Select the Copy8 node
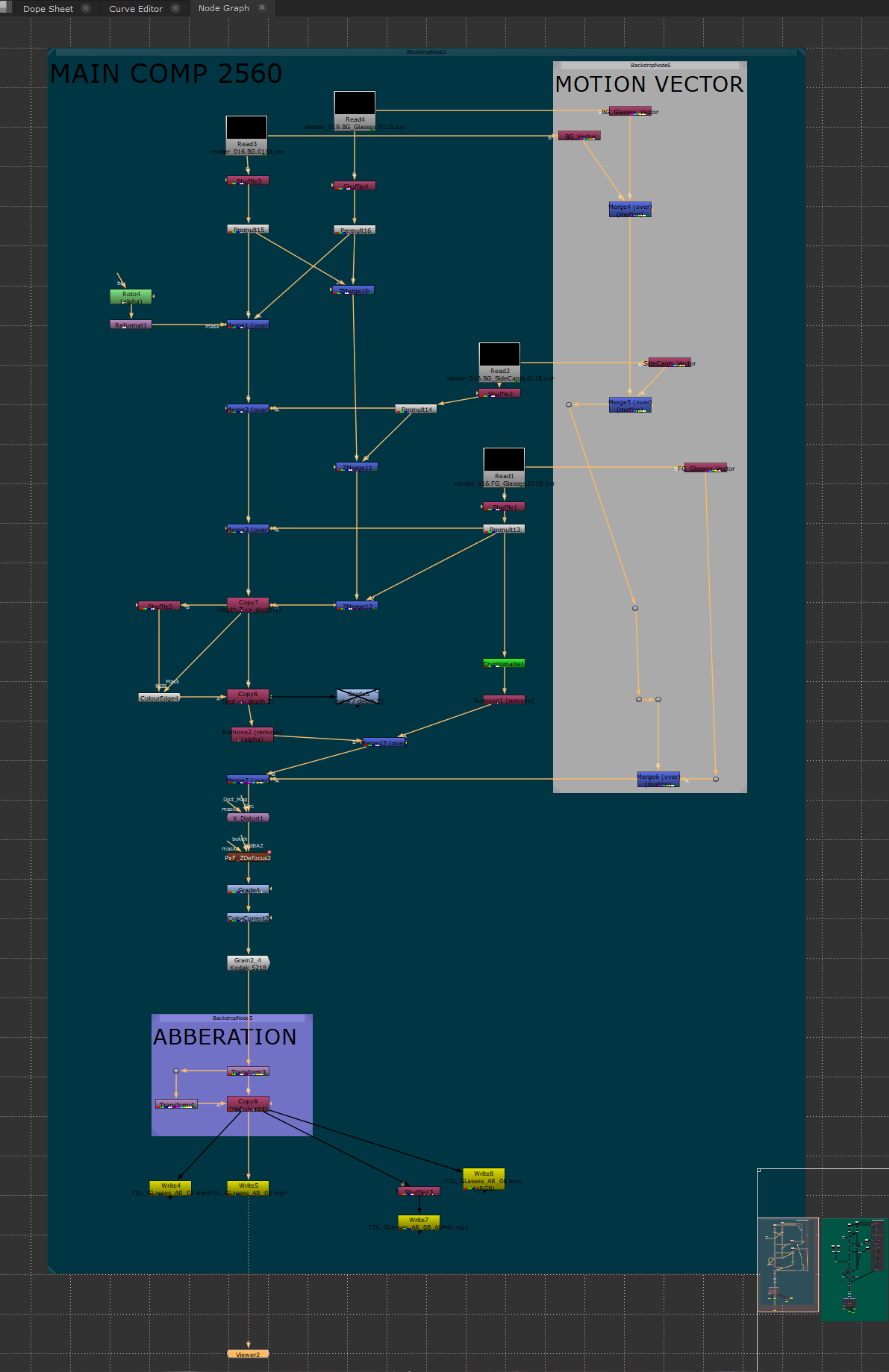Viewport: 889px width, 1372px height. point(248,697)
